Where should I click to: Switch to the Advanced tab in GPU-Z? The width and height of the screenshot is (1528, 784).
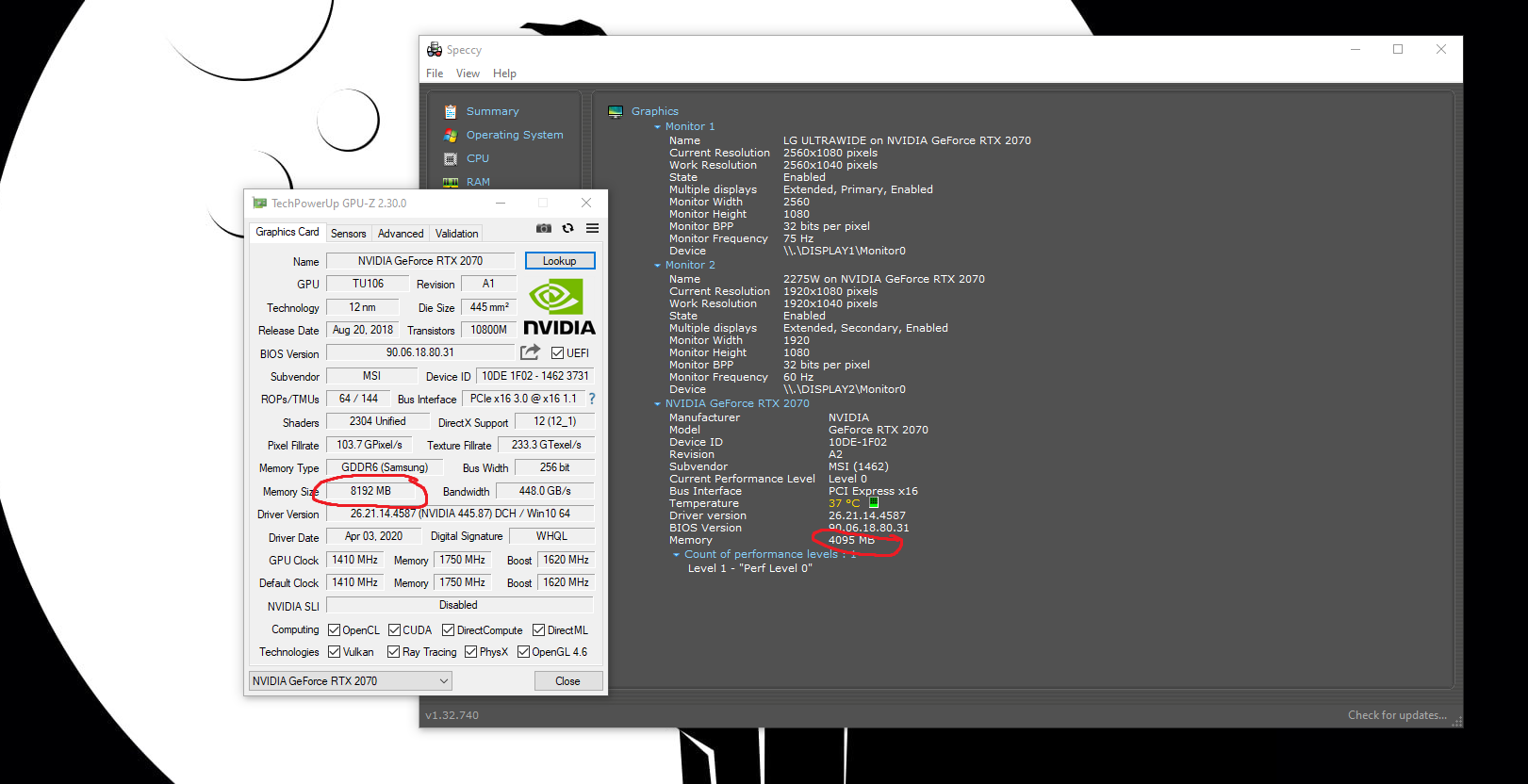pos(401,233)
